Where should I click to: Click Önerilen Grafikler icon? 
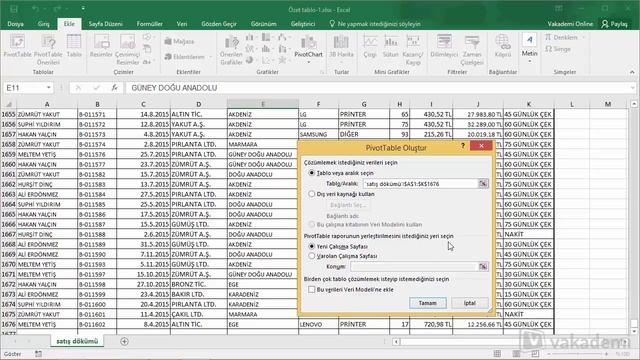pos(231,50)
